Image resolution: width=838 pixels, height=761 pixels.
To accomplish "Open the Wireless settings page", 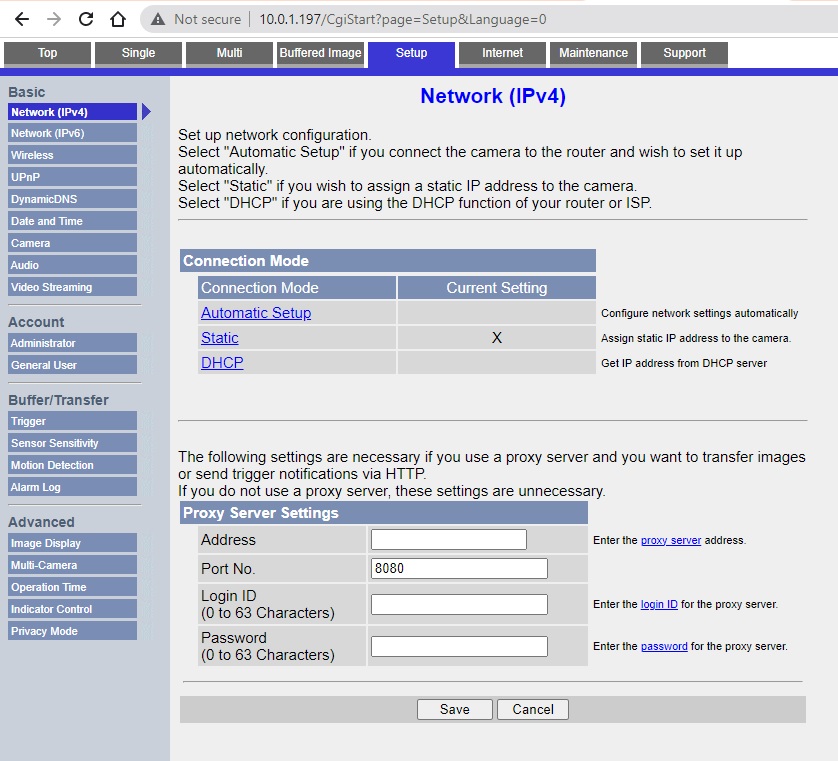I will [73, 156].
